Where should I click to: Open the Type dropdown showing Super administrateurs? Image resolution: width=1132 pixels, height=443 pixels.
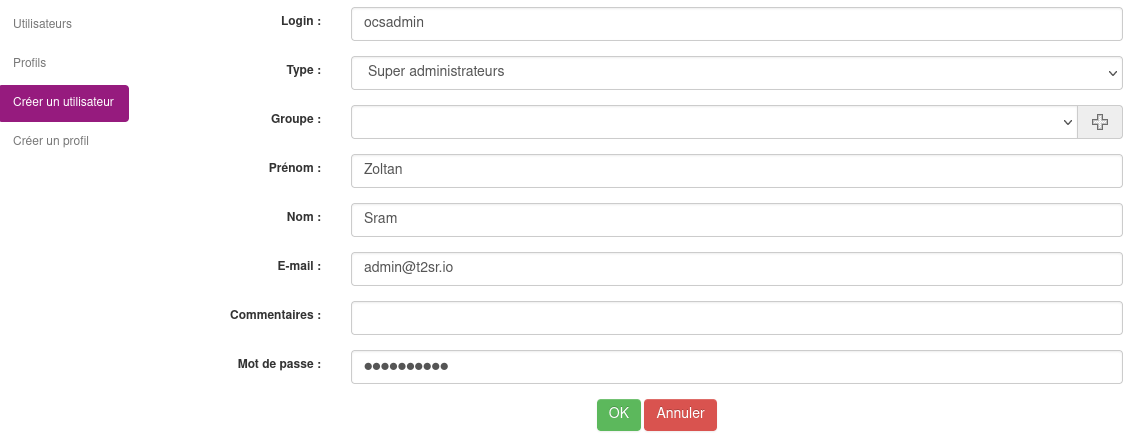pyautogui.click(x=736, y=73)
